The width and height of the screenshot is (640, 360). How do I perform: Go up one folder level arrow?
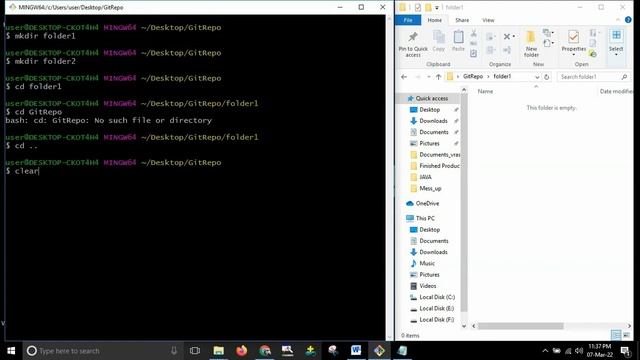(x=438, y=77)
